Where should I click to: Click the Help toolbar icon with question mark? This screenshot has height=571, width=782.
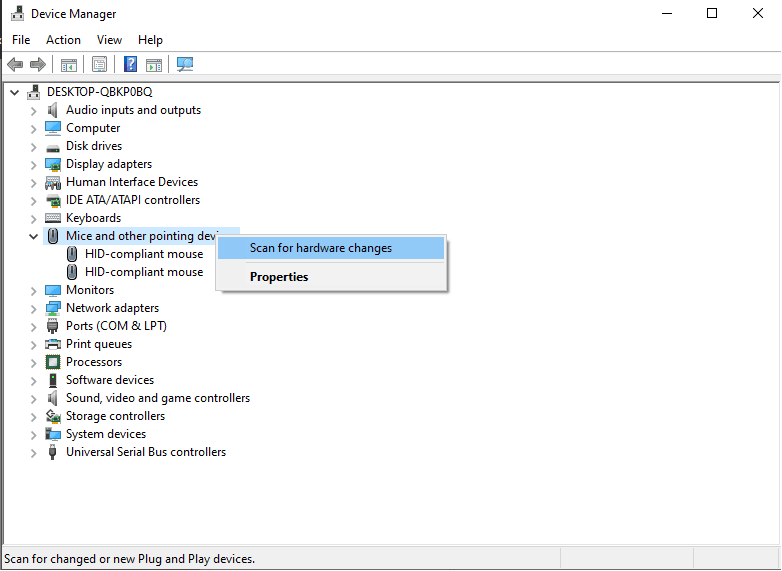(130, 65)
